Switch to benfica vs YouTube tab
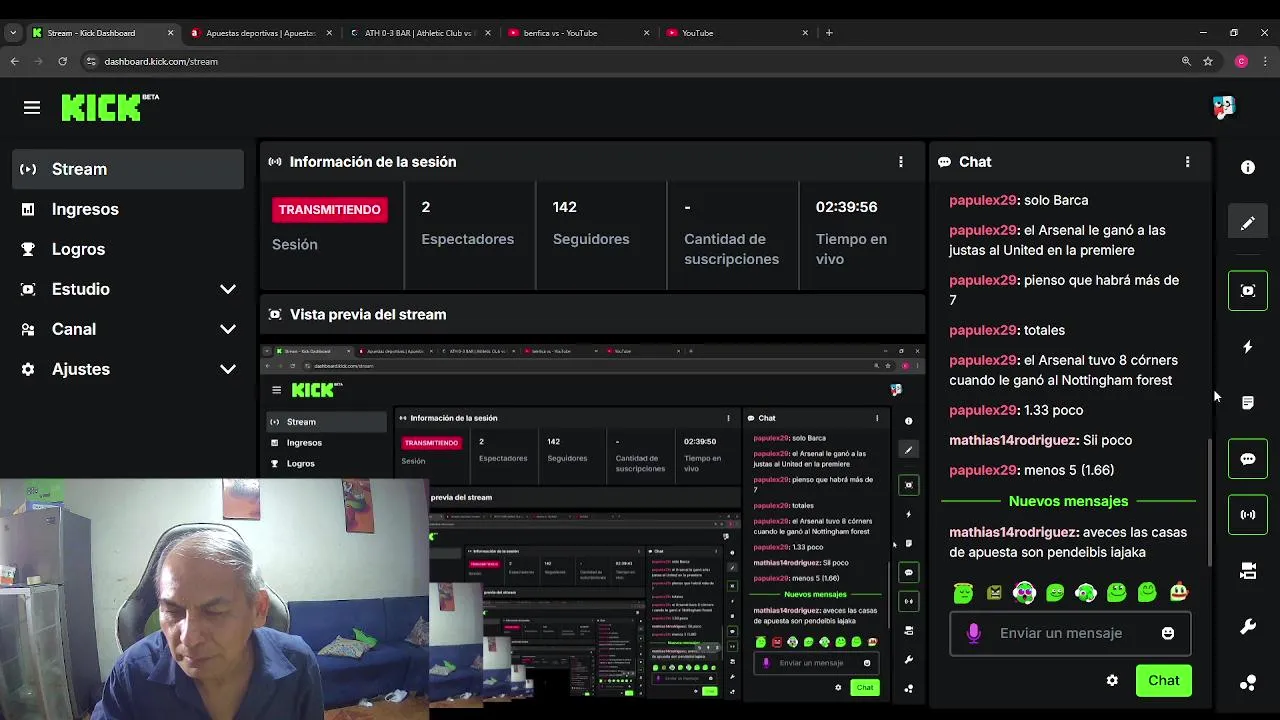The width and height of the screenshot is (1280, 720). pos(578,33)
